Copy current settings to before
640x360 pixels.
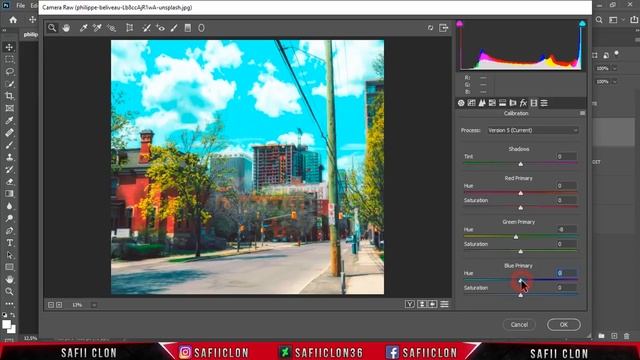pos(433,304)
